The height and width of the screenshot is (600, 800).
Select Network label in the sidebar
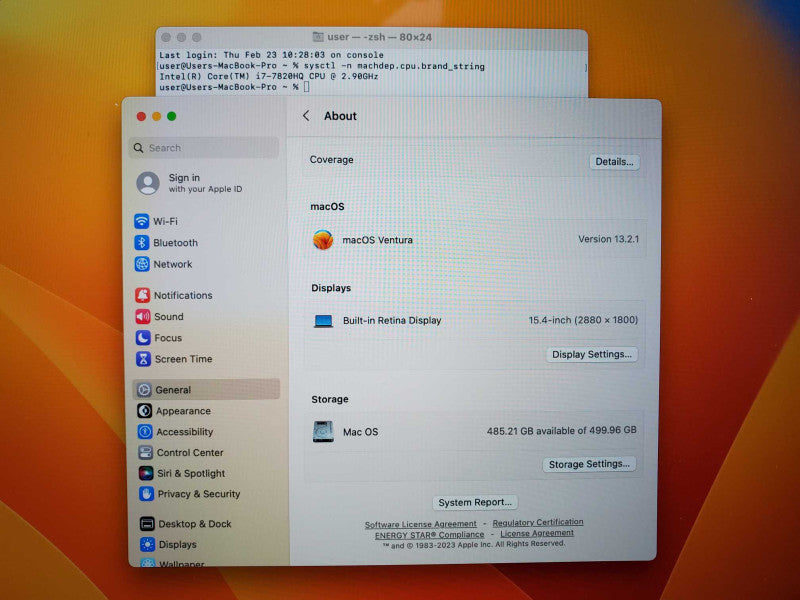click(x=173, y=264)
